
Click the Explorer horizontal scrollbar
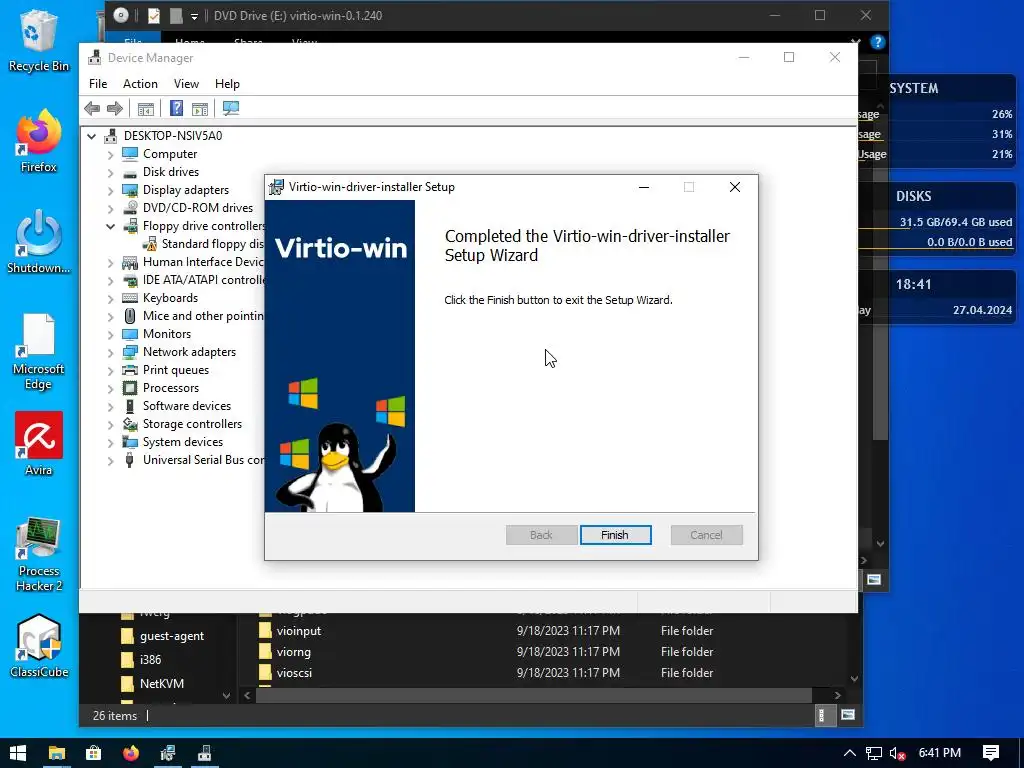[534, 696]
